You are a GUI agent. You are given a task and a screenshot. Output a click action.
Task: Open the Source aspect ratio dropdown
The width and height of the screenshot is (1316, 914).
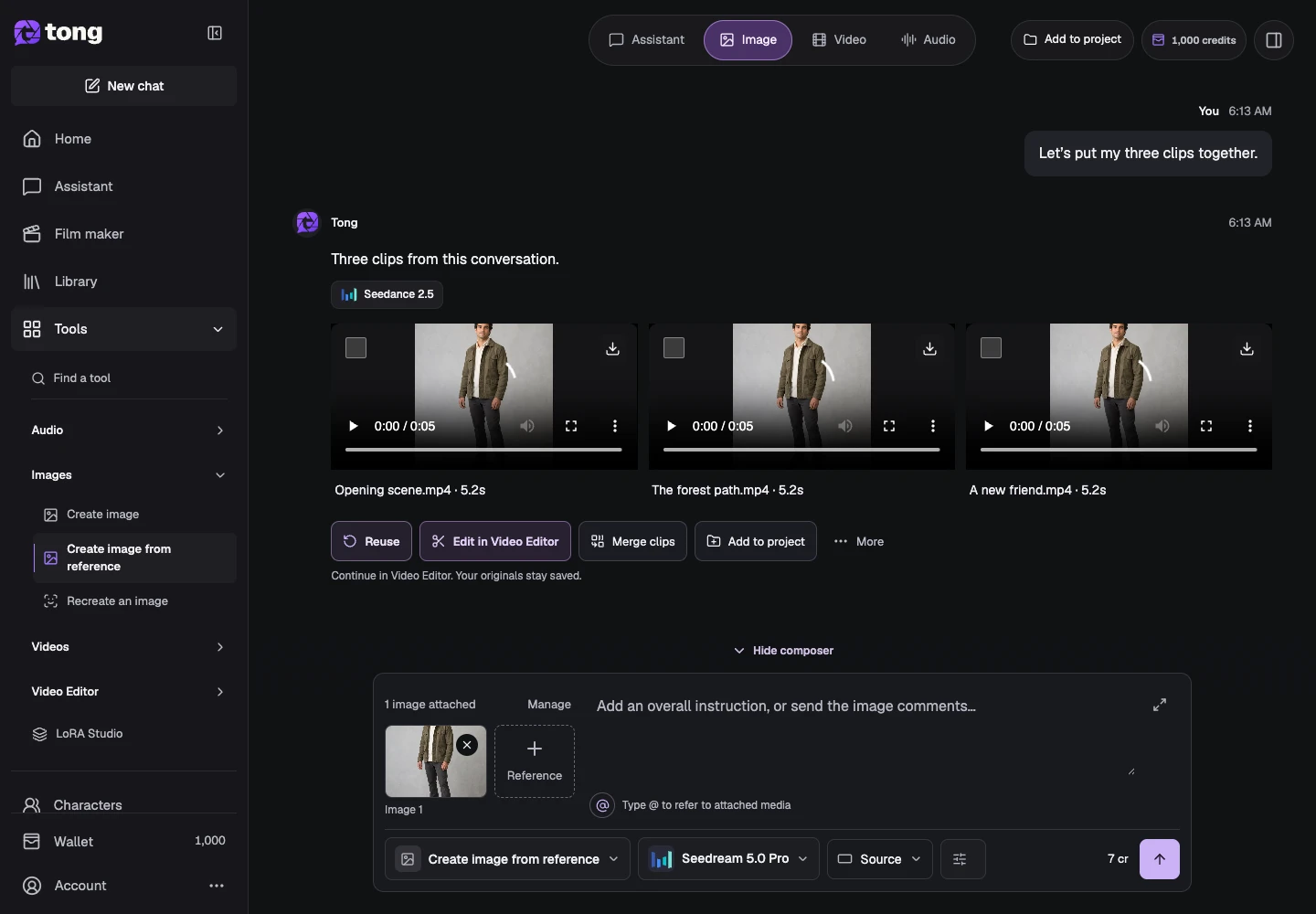[x=880, y=859]
